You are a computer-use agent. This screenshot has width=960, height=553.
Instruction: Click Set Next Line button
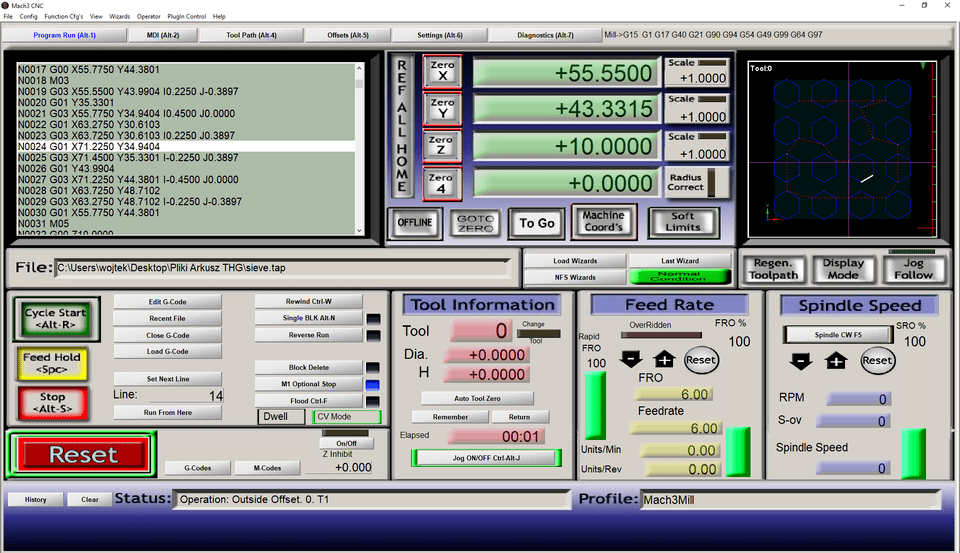point(167,379)
